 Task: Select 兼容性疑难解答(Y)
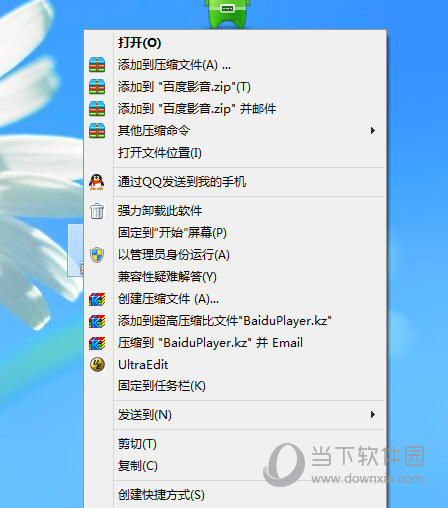coord(235,277)
